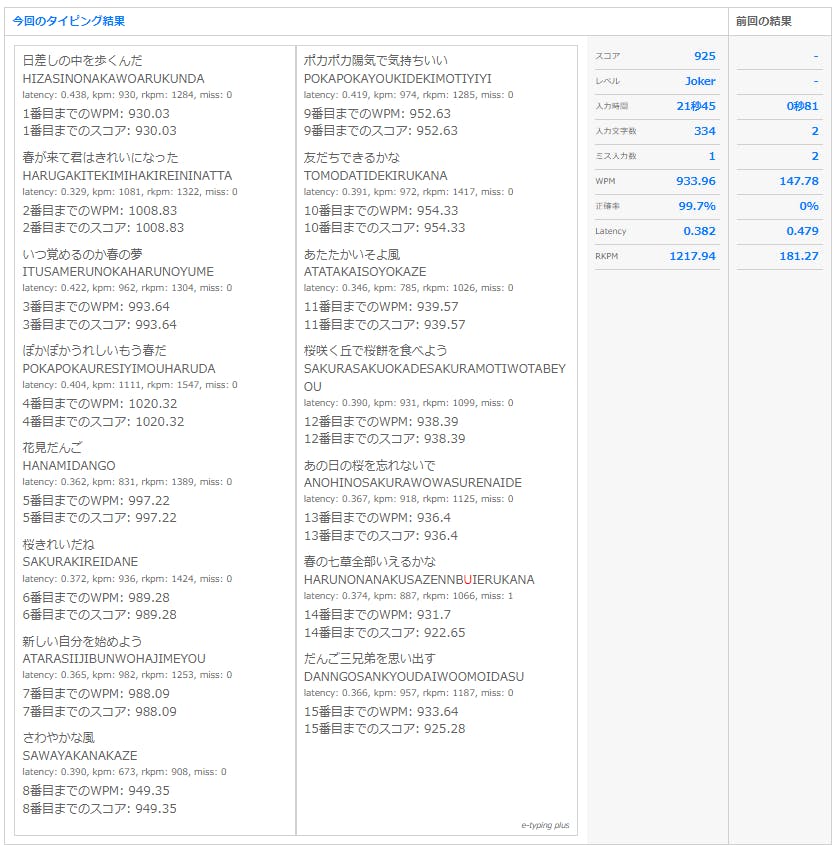The height and width of the screenshot is (850, 838).
Task: Click the line 4番目までのWPM: 1020.32
Action: coord(100,404)
